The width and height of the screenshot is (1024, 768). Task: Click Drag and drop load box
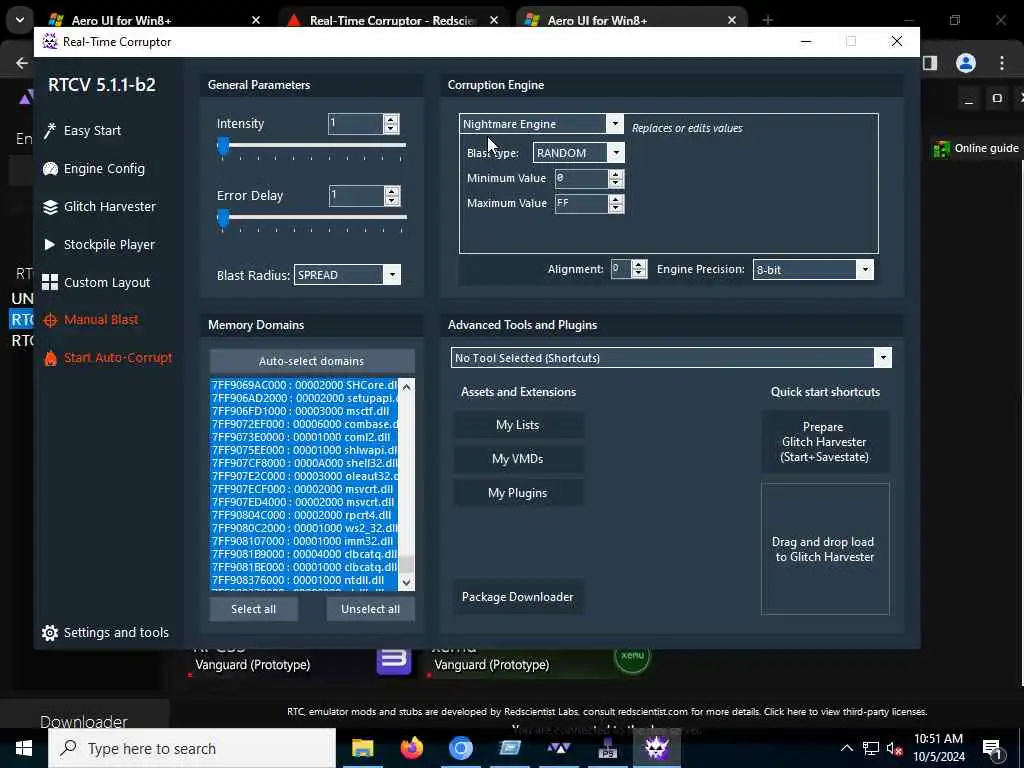coord(825,549)
